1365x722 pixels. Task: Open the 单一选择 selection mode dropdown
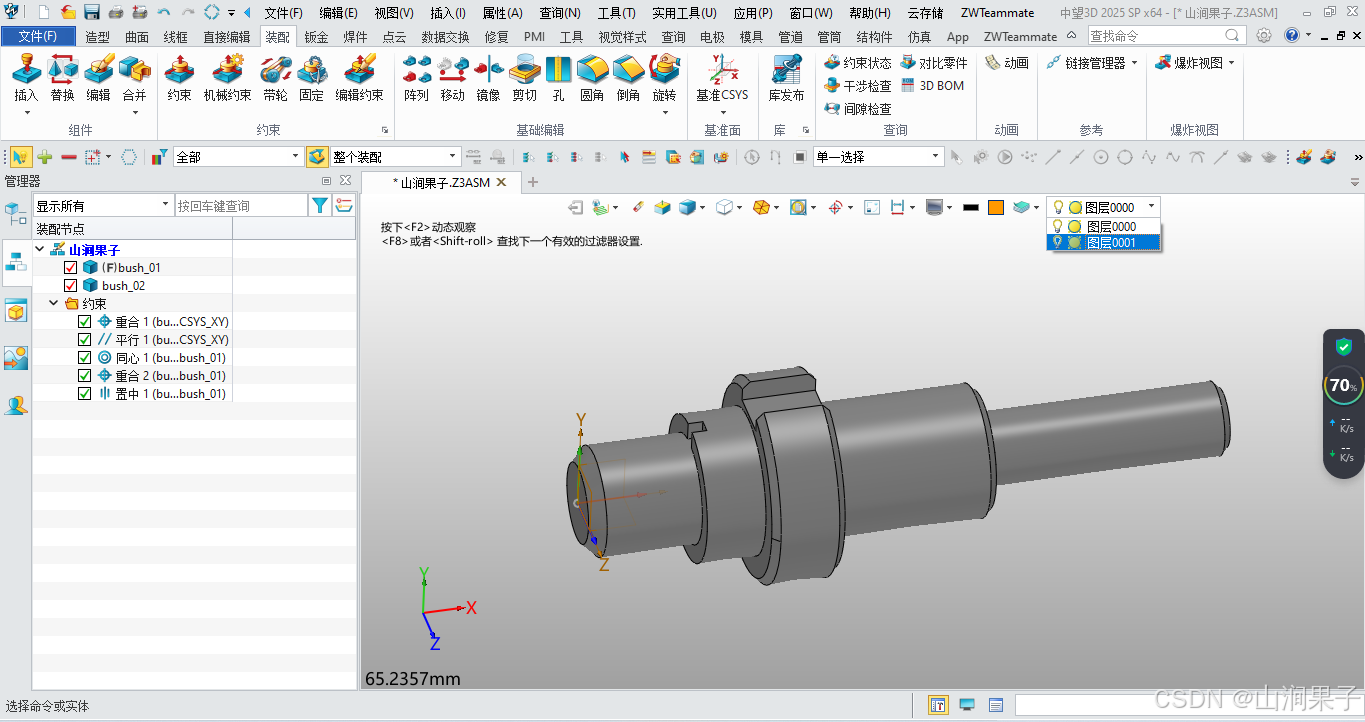[879, 157]
